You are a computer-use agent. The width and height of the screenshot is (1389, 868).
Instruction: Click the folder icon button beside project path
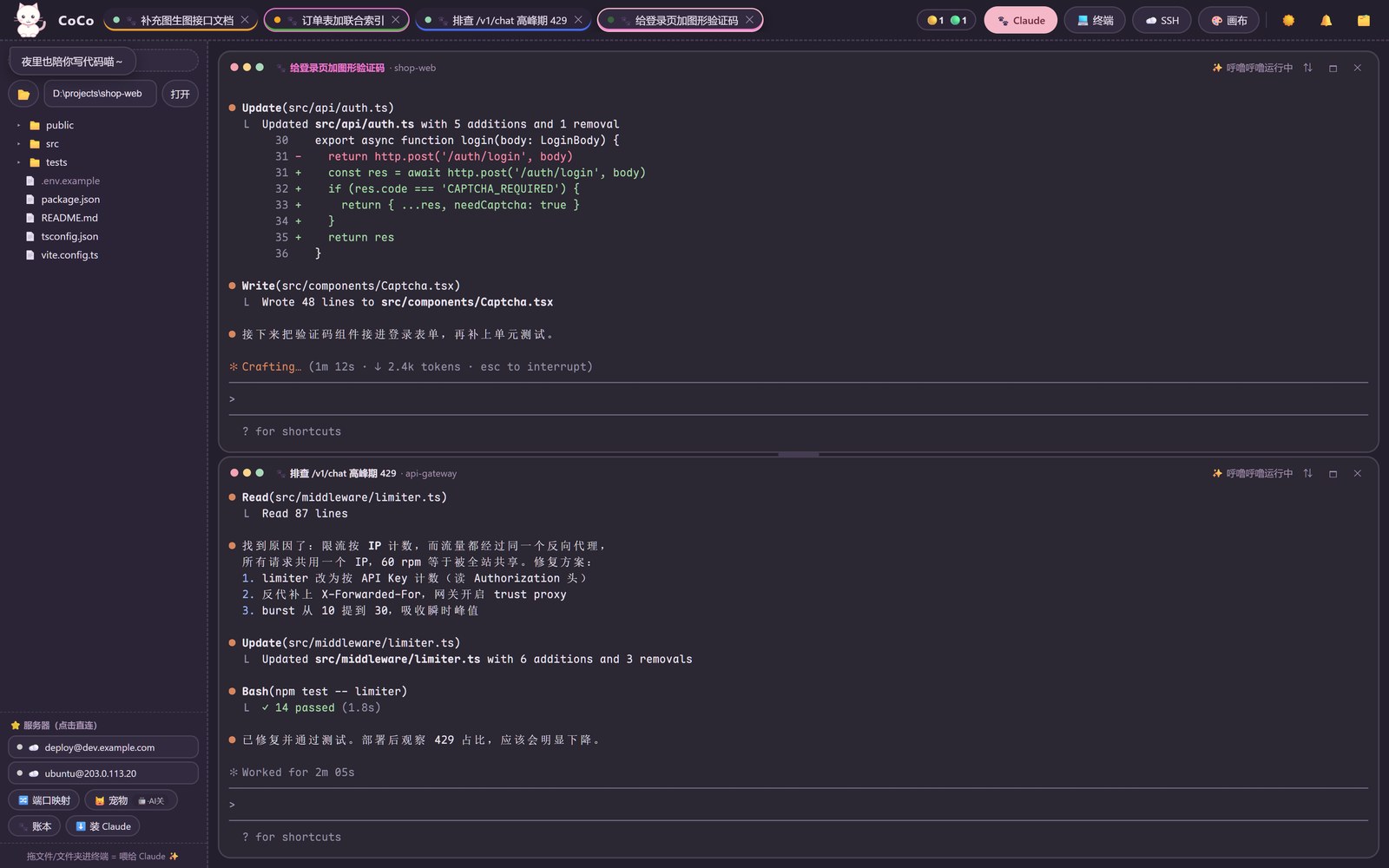[23, 94]
